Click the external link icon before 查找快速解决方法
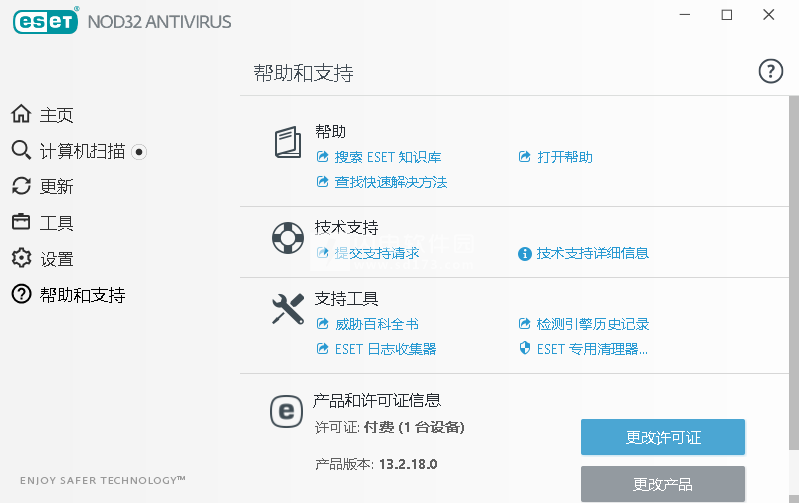The width and height of the screenshot is (799, 503). point(323,182)
